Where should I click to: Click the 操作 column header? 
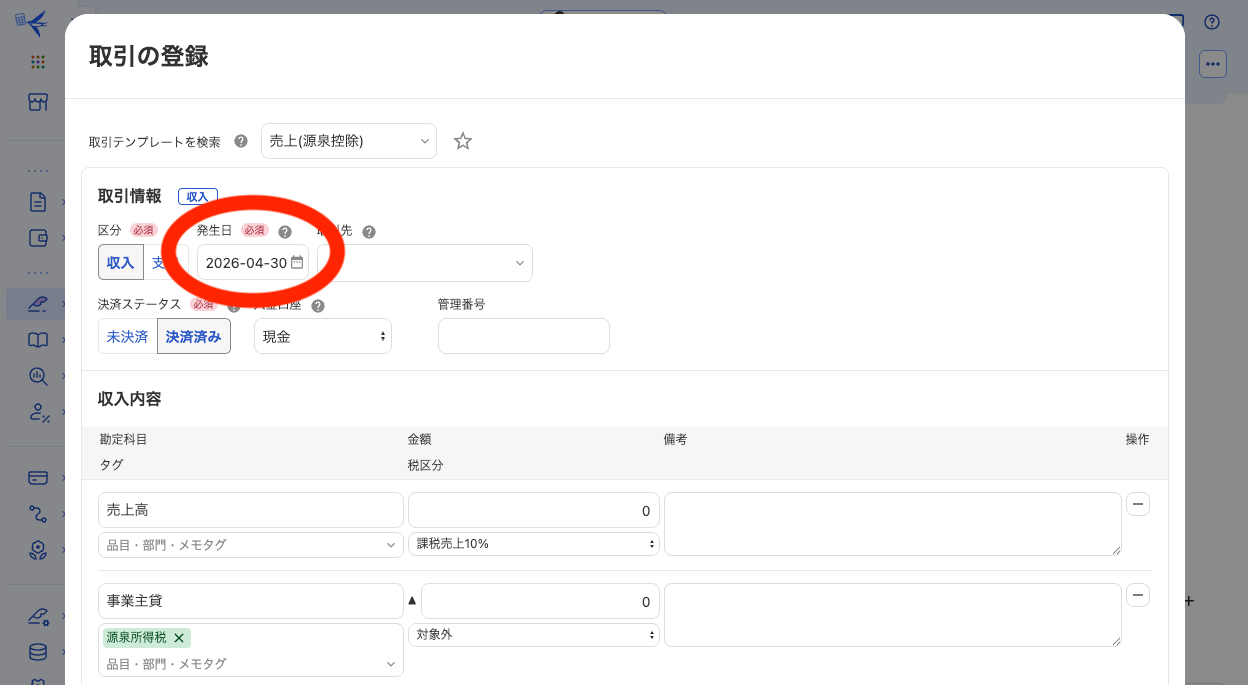[1137, 439]
